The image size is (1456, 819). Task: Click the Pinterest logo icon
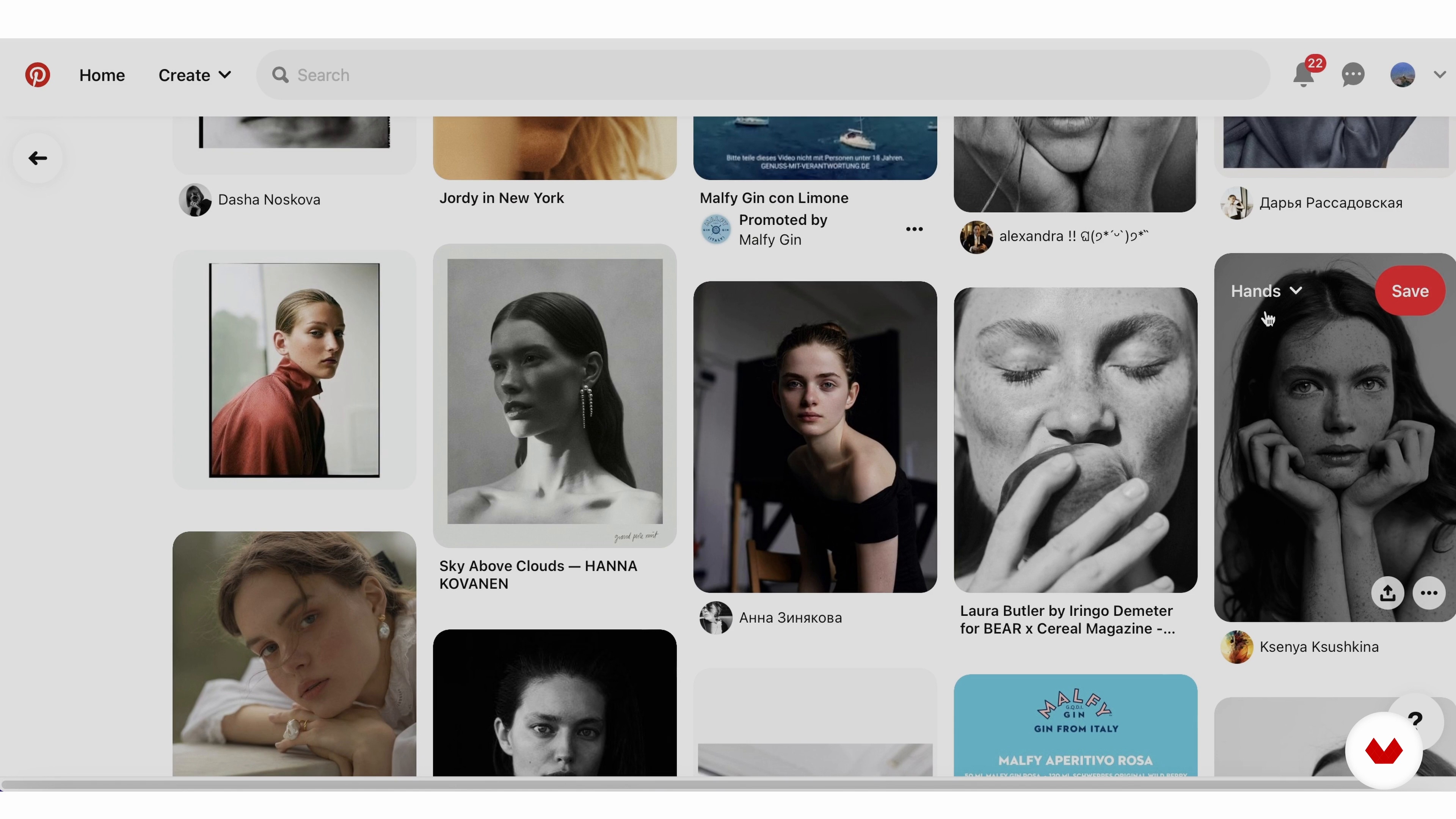[x=37, y=75]
